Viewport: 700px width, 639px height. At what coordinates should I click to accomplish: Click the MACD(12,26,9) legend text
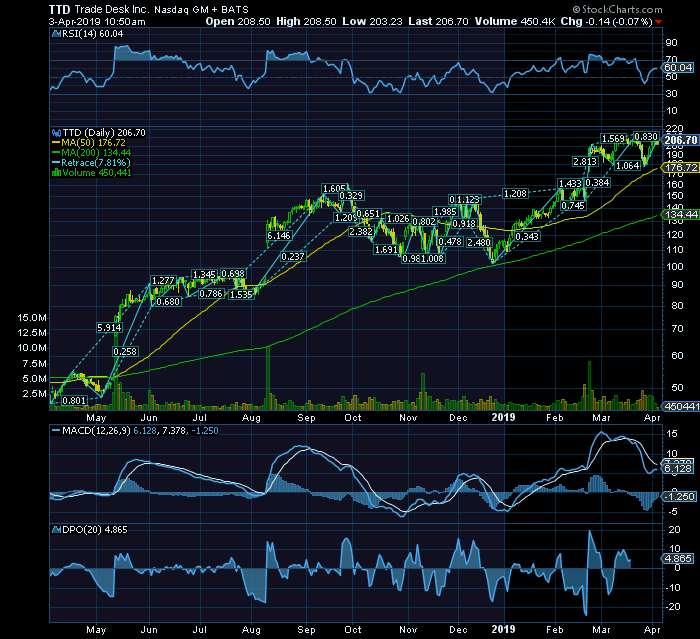[96, 431]
